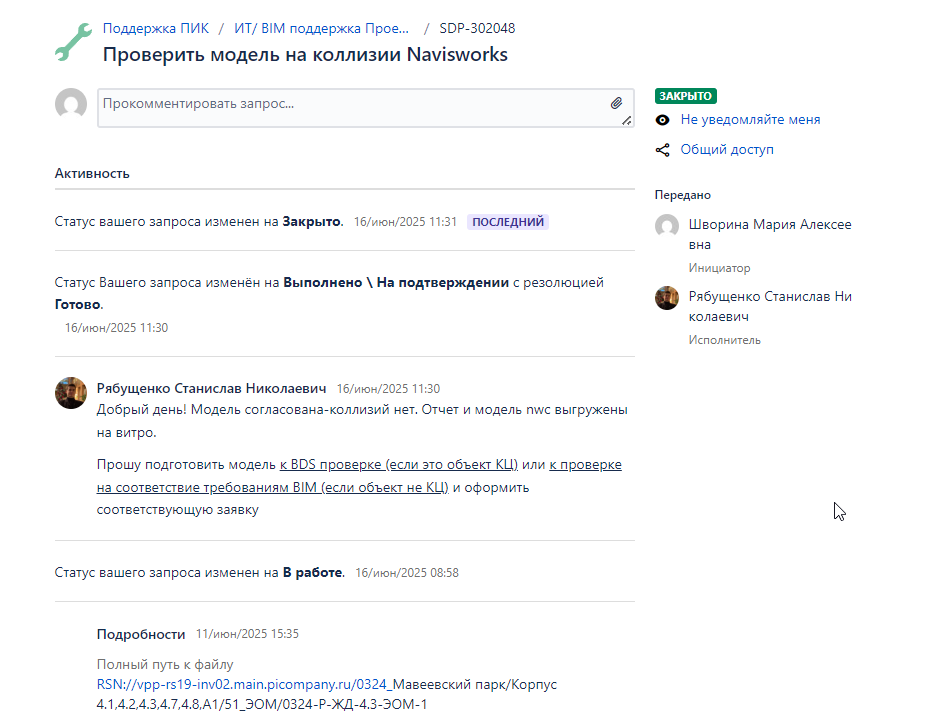
Task: Toggle Не уведомляйте меня notification link
Action: click(x=750, y=120)
